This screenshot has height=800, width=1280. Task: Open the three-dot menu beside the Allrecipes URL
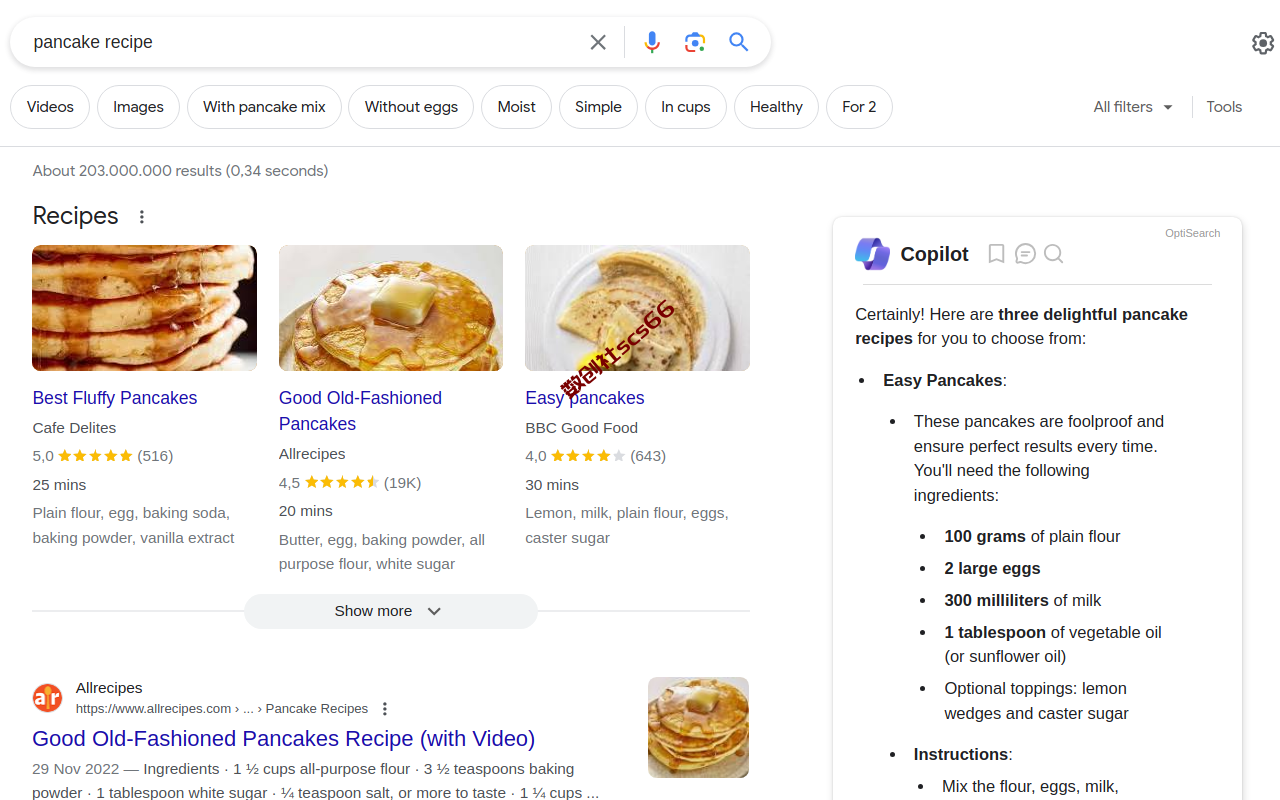point(385,709)
